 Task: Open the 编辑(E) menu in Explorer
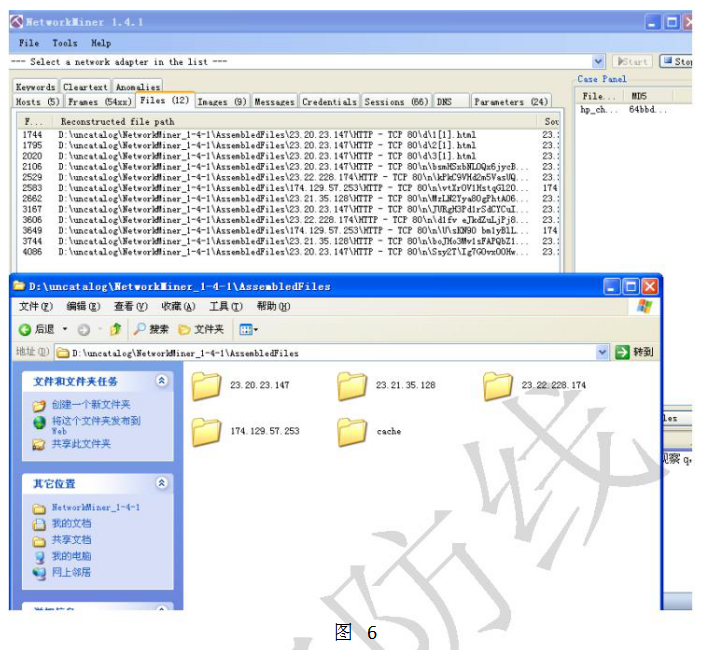[83, 306]
